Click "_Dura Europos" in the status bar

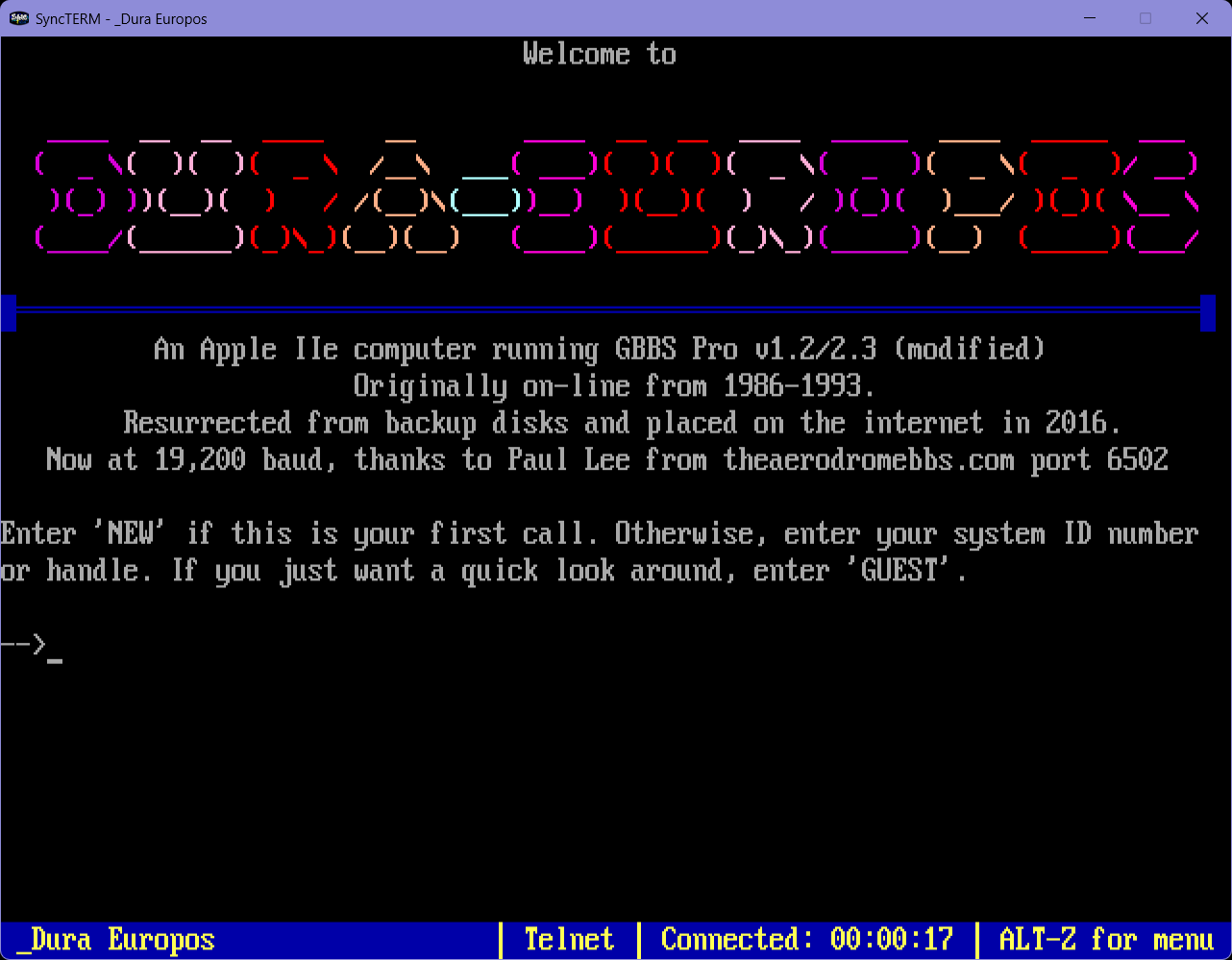point(115,939)
